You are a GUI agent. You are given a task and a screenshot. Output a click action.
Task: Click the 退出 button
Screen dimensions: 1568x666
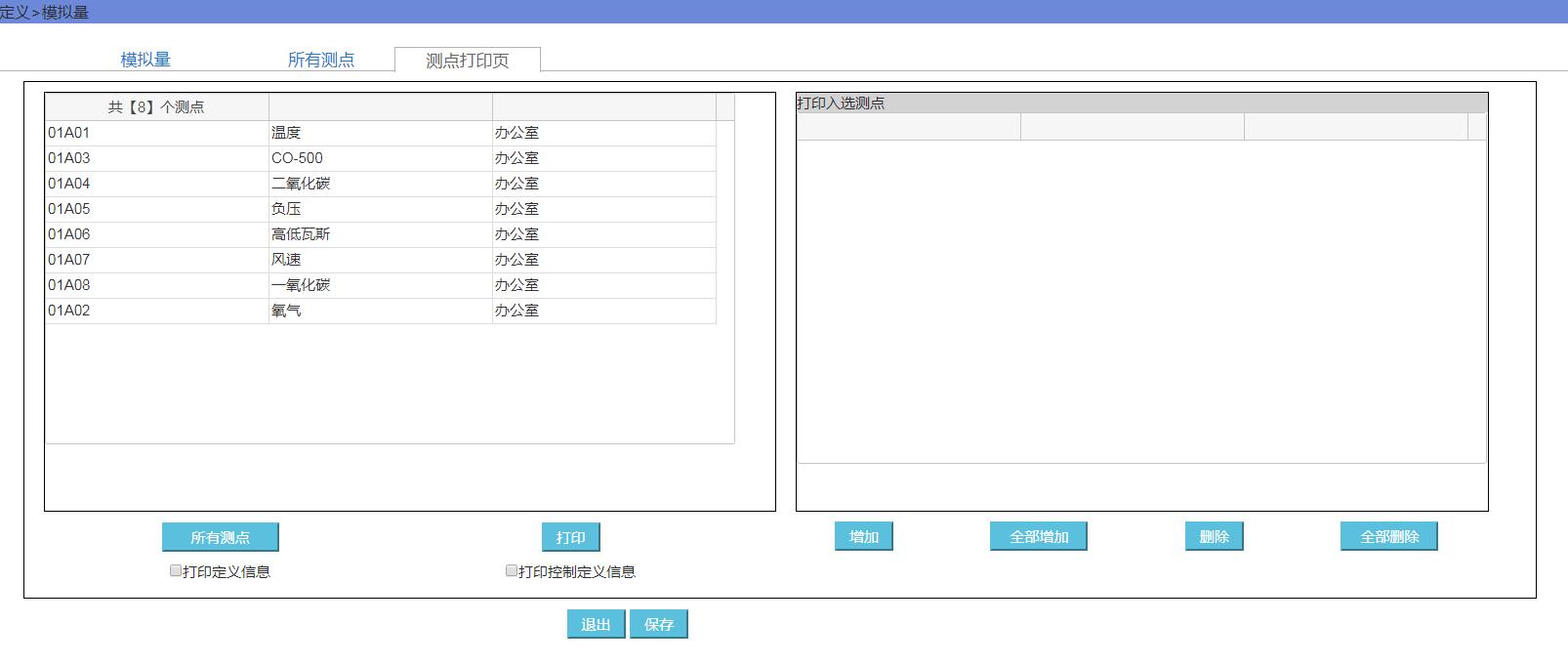pyautogui.click(x=597, y=624)
